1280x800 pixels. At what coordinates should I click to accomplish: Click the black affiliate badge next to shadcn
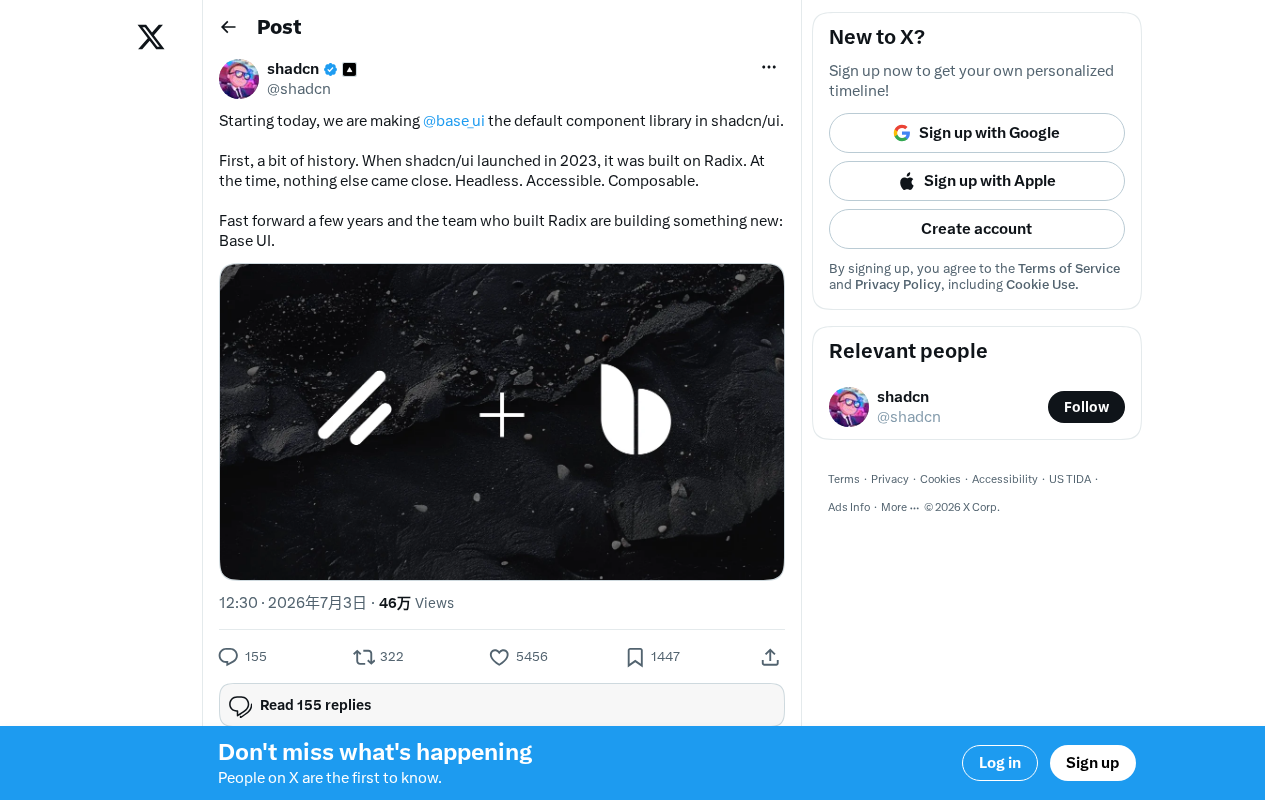349,70
